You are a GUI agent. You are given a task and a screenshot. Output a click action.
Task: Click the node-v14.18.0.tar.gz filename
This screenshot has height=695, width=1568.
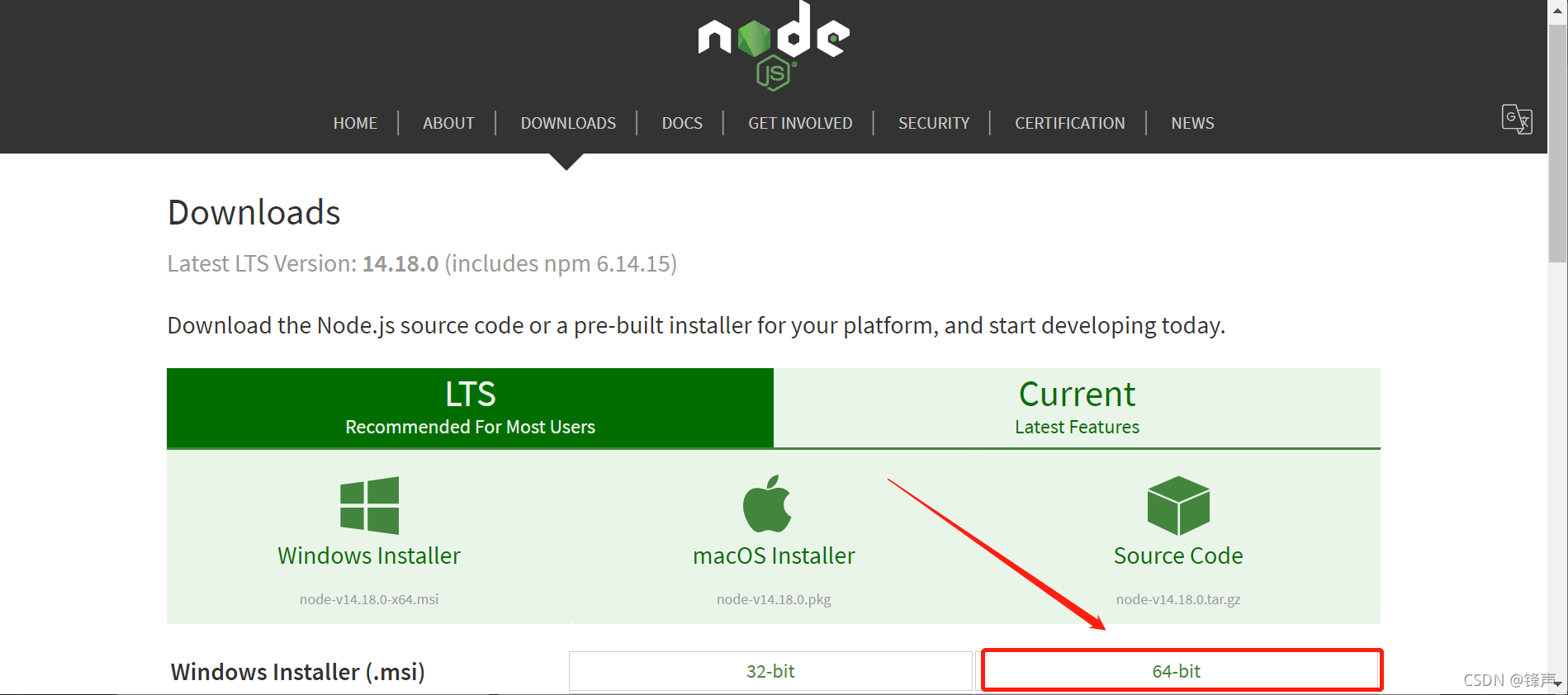pos(1178,599)
